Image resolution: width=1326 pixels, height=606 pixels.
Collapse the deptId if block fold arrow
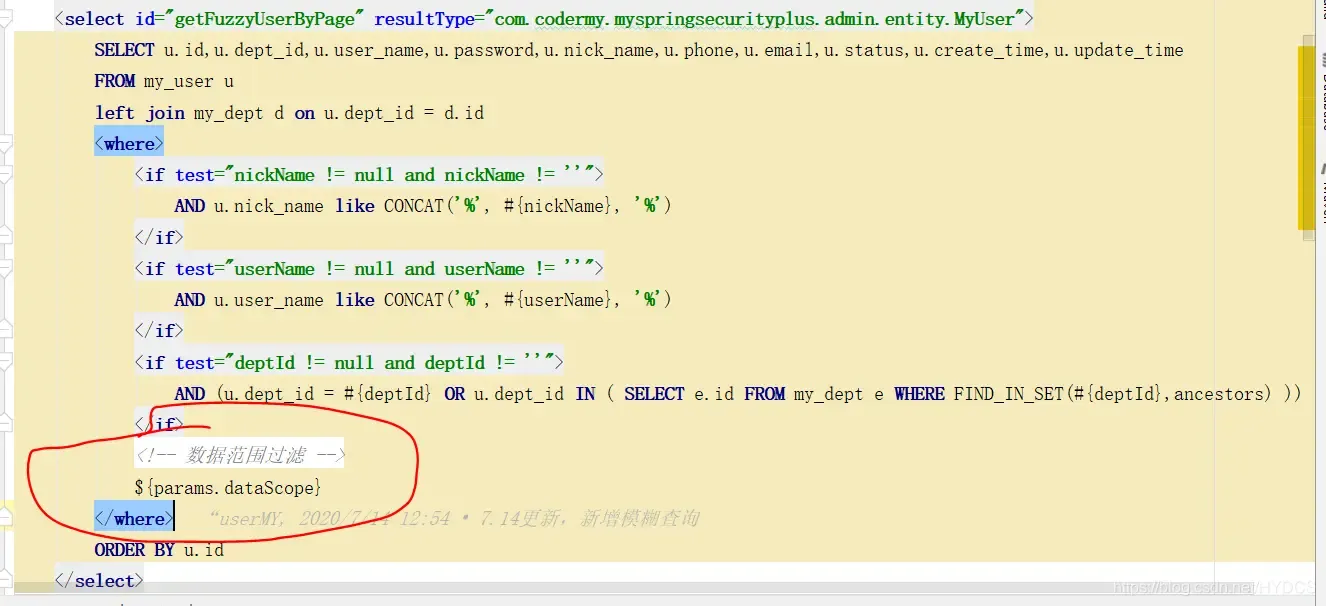pyautogui.click(x=8, y=362)
